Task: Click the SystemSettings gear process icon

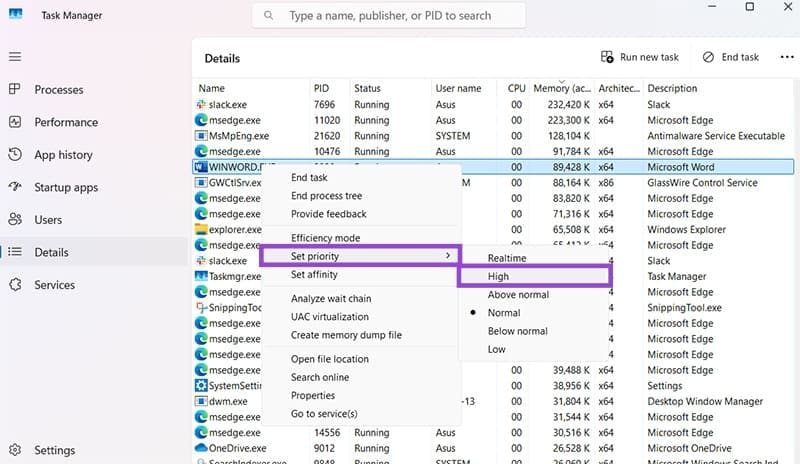Action: pyautogui.click(x=201, y=385)
